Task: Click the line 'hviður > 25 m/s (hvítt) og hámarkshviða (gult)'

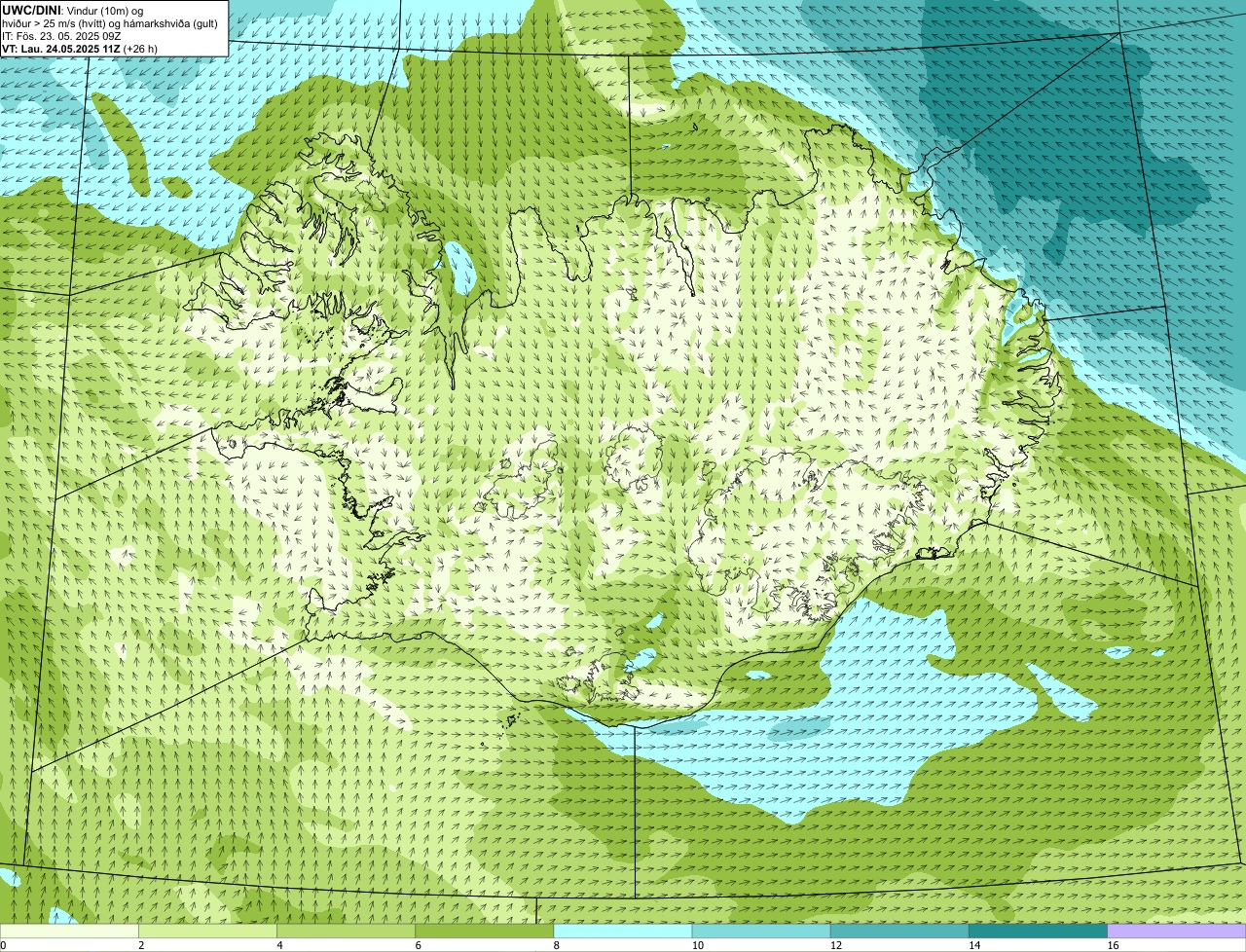Action: point(110,22)
